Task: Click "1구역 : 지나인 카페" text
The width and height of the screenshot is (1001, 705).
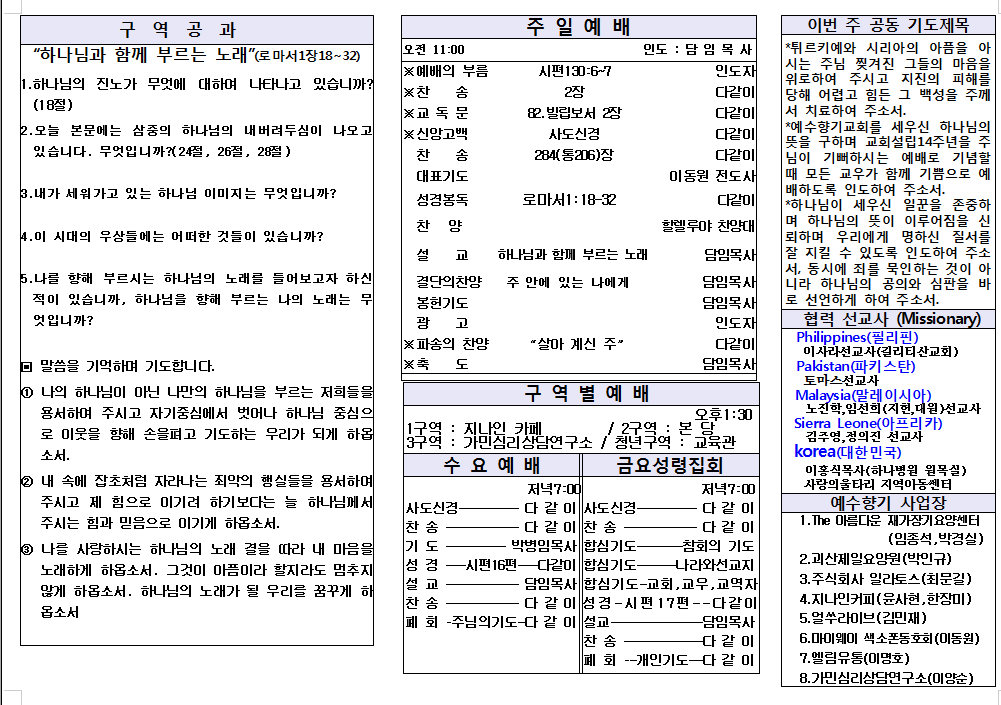Action: 474,428
